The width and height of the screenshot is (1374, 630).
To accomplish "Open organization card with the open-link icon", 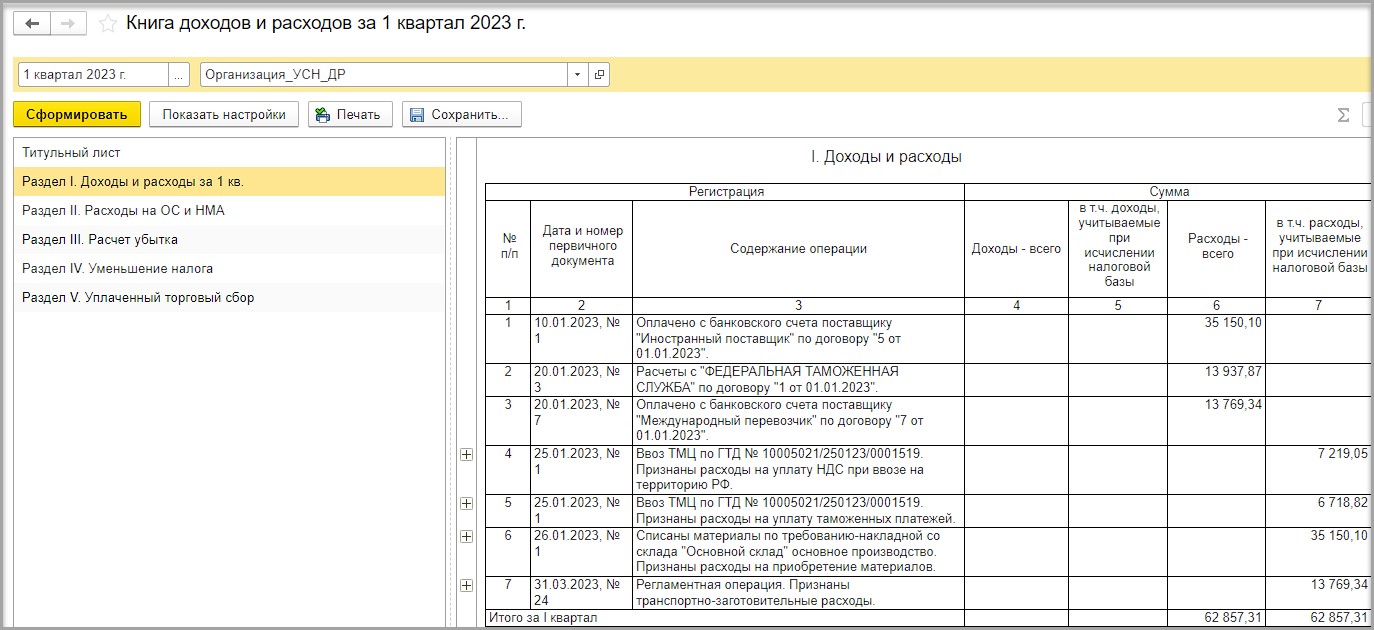I will click(599, 75).
